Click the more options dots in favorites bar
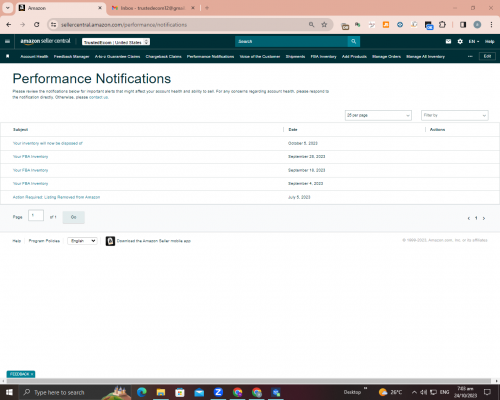500x400 pixels. [x=470, y=56]
